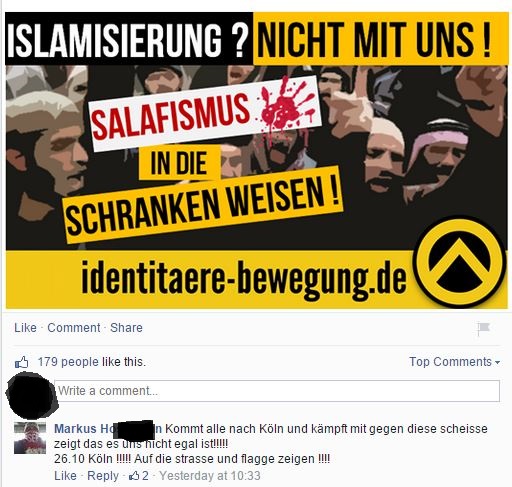The image size is (512, 487).
Task: Like the Markus comment
Action: (65, 476)
